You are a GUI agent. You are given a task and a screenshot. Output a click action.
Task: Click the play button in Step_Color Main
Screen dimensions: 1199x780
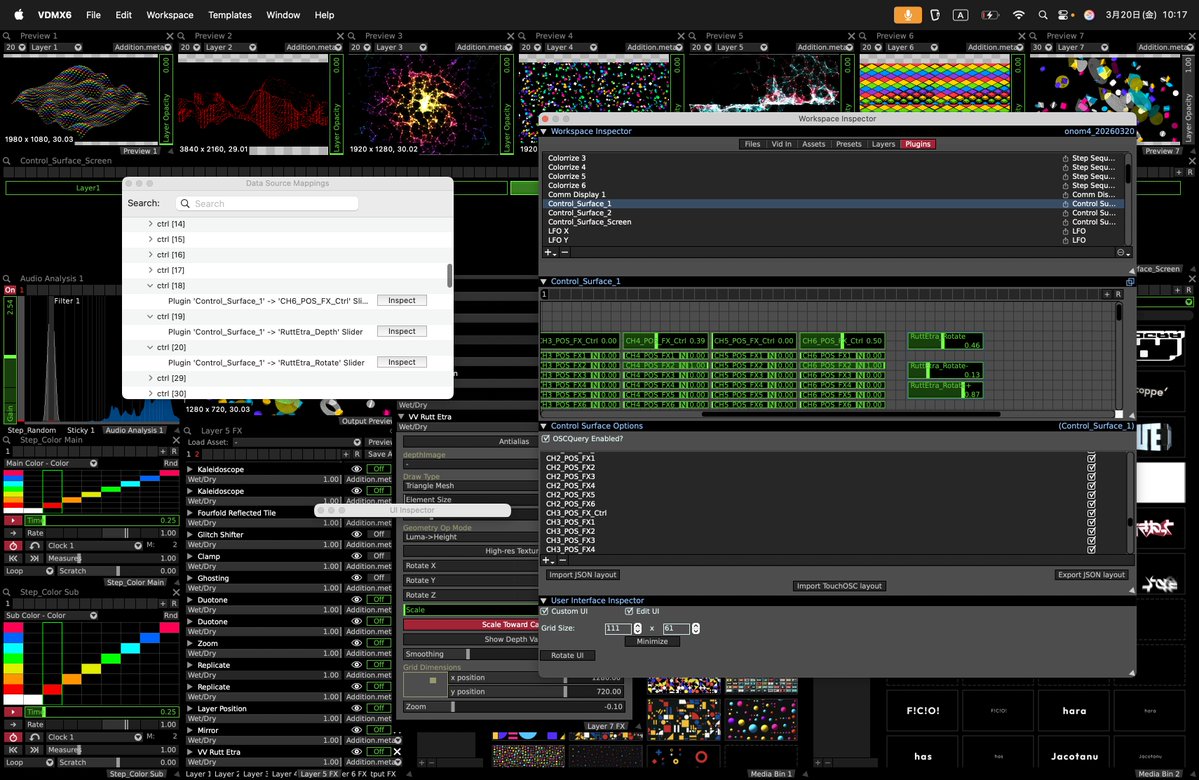tap(13, 520)
